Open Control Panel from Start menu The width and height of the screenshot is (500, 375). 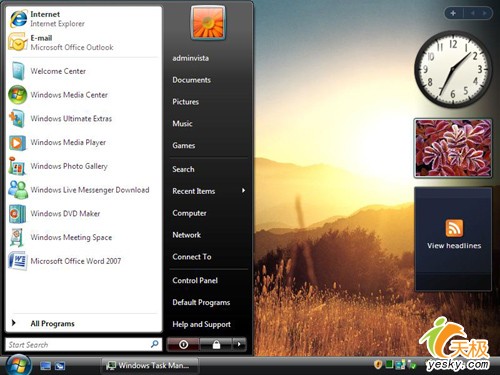click(x=195, y=280)
